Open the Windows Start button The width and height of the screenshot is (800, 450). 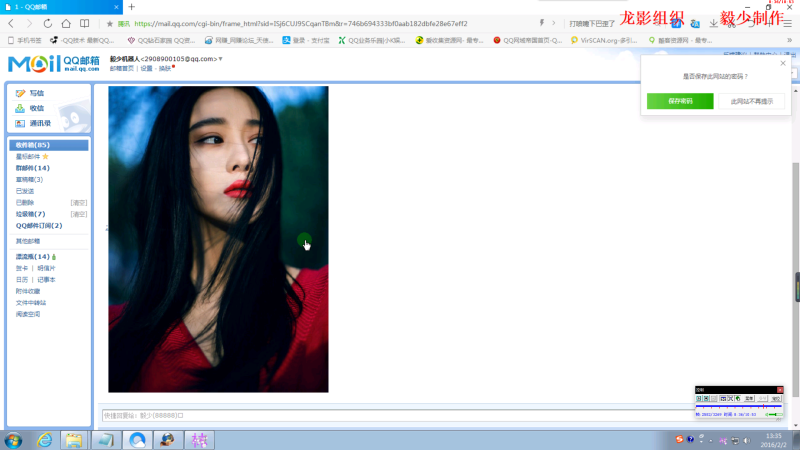14,440
